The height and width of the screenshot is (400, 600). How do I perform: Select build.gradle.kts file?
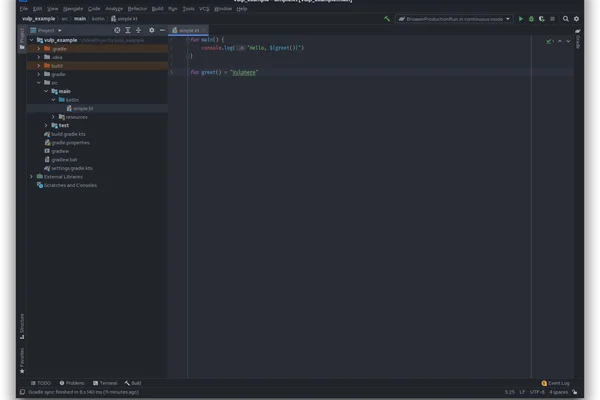68,134
